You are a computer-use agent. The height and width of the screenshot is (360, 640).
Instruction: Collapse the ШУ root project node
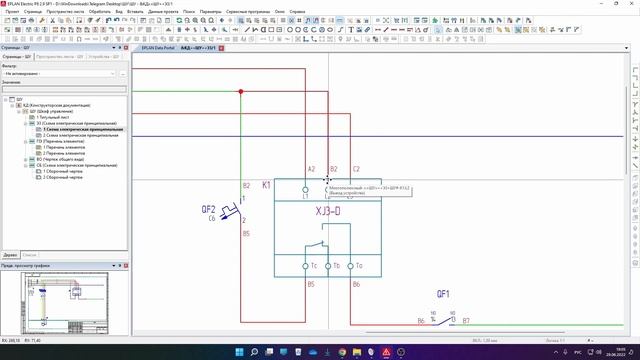tap(6, 99)
